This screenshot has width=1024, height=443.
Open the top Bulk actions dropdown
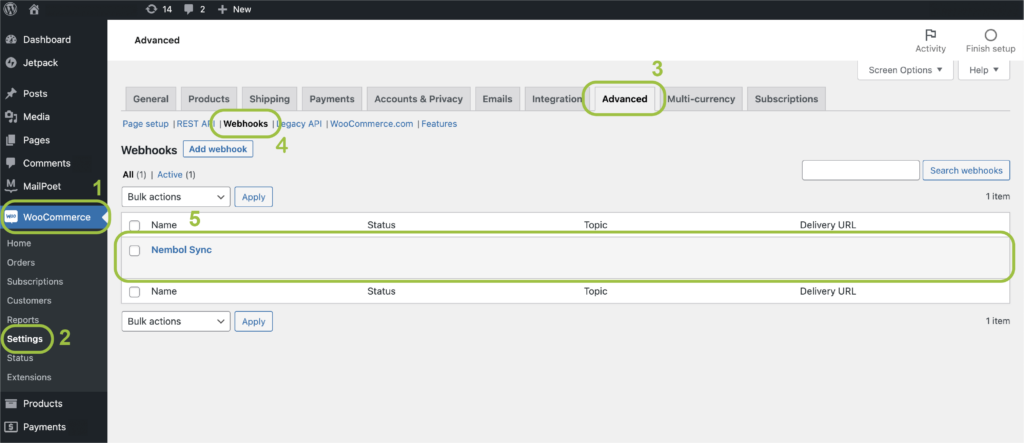[176, 197]
